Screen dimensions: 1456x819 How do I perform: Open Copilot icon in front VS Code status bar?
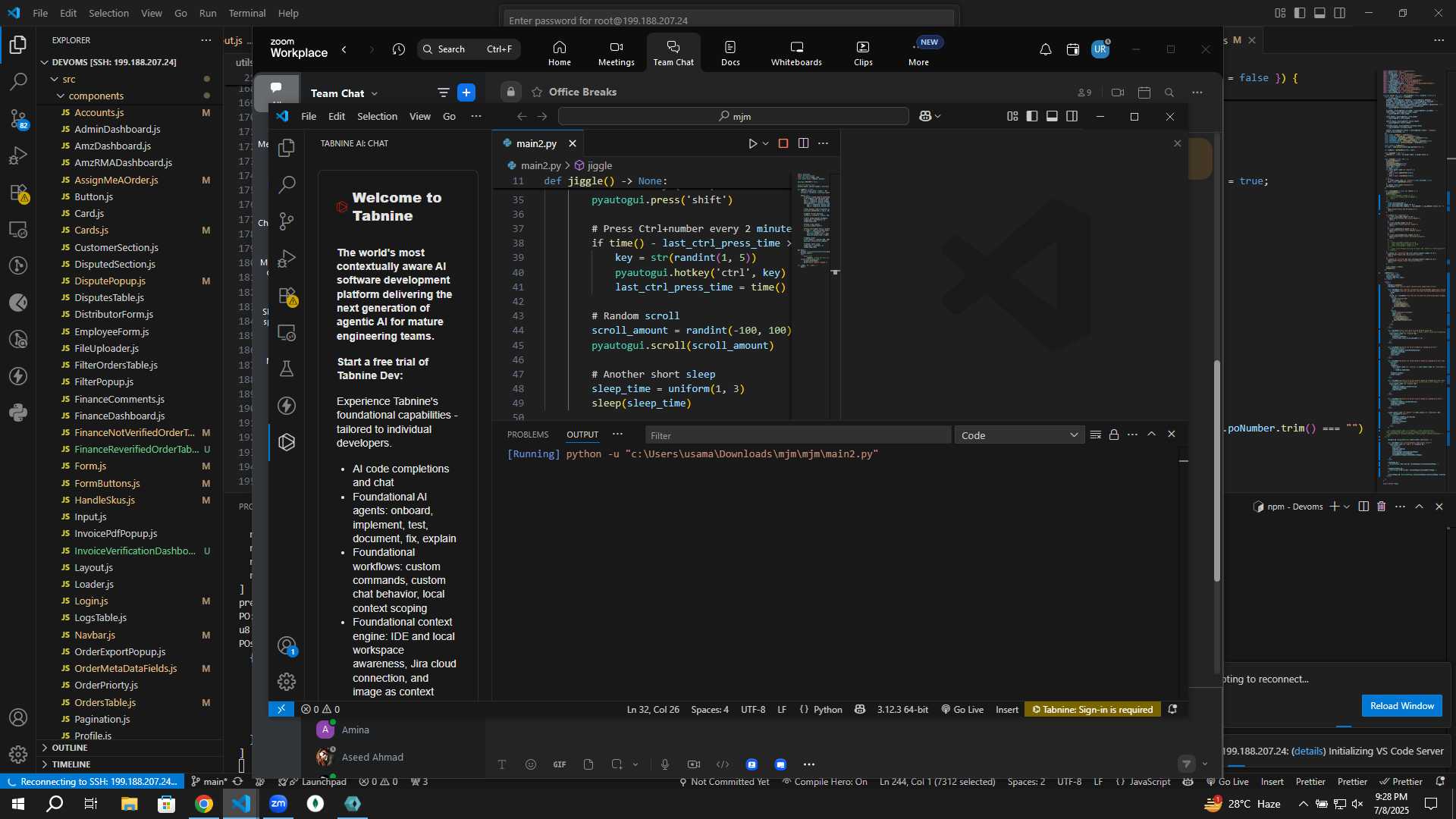coord(860,710)
